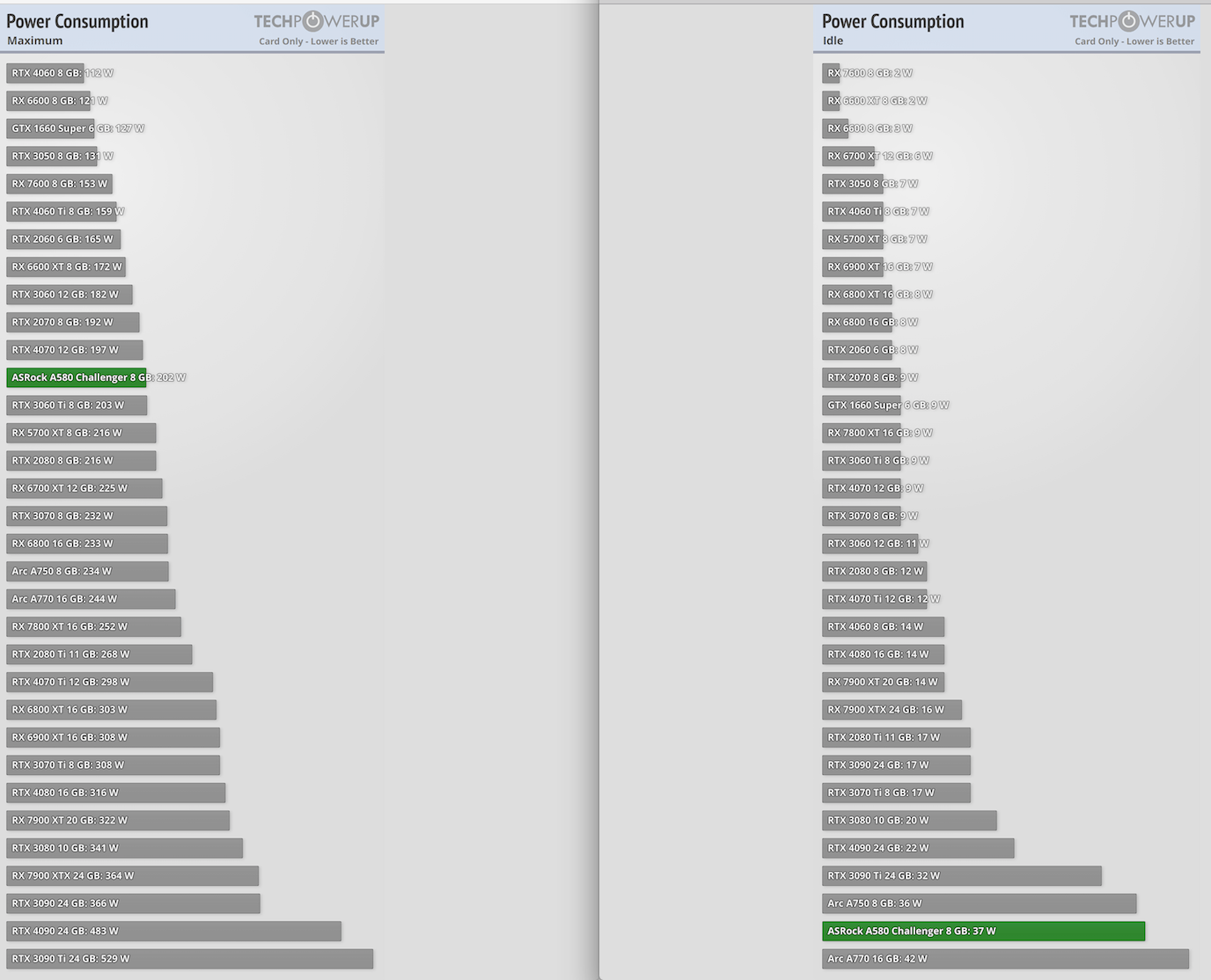
Task: Select the bar 'RX 7600 8 GB: 153 W'
Action: (59, 184)
